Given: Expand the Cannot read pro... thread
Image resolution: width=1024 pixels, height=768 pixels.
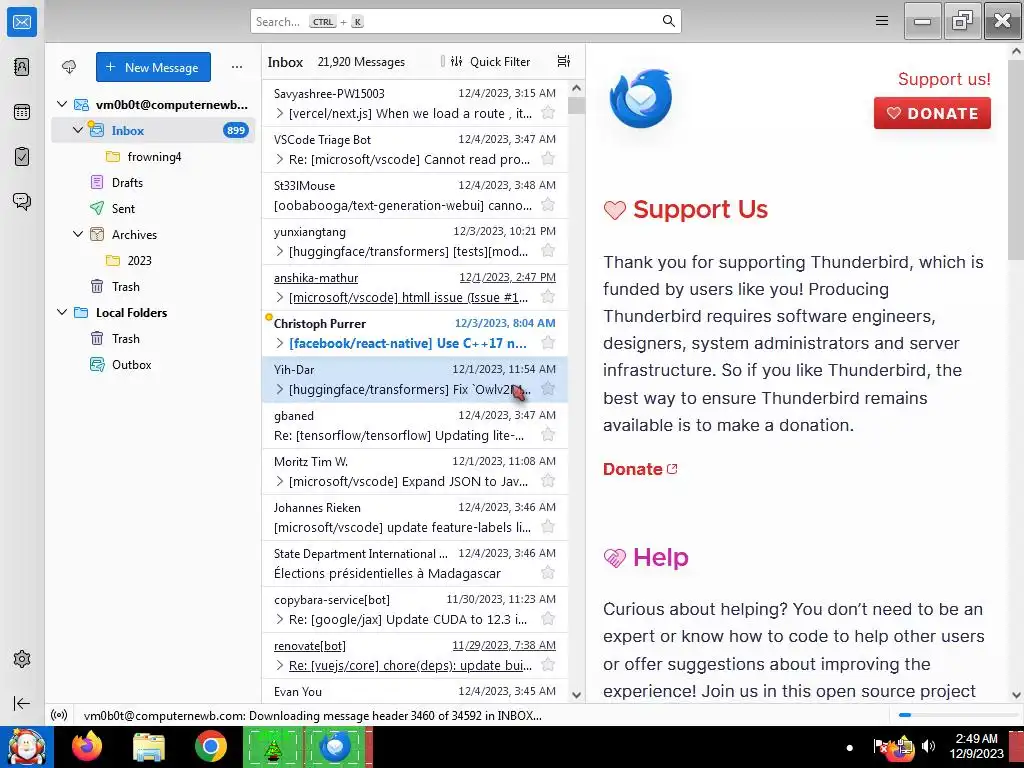Looking at the screenshot, I should coord(280,159).
